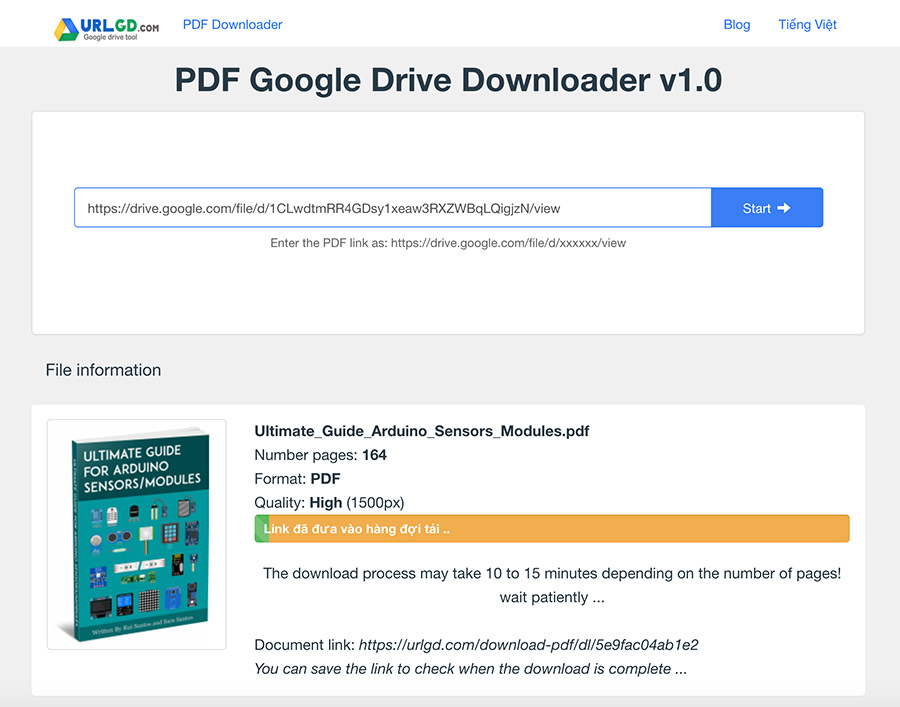Click the Start button

point(767,208)
